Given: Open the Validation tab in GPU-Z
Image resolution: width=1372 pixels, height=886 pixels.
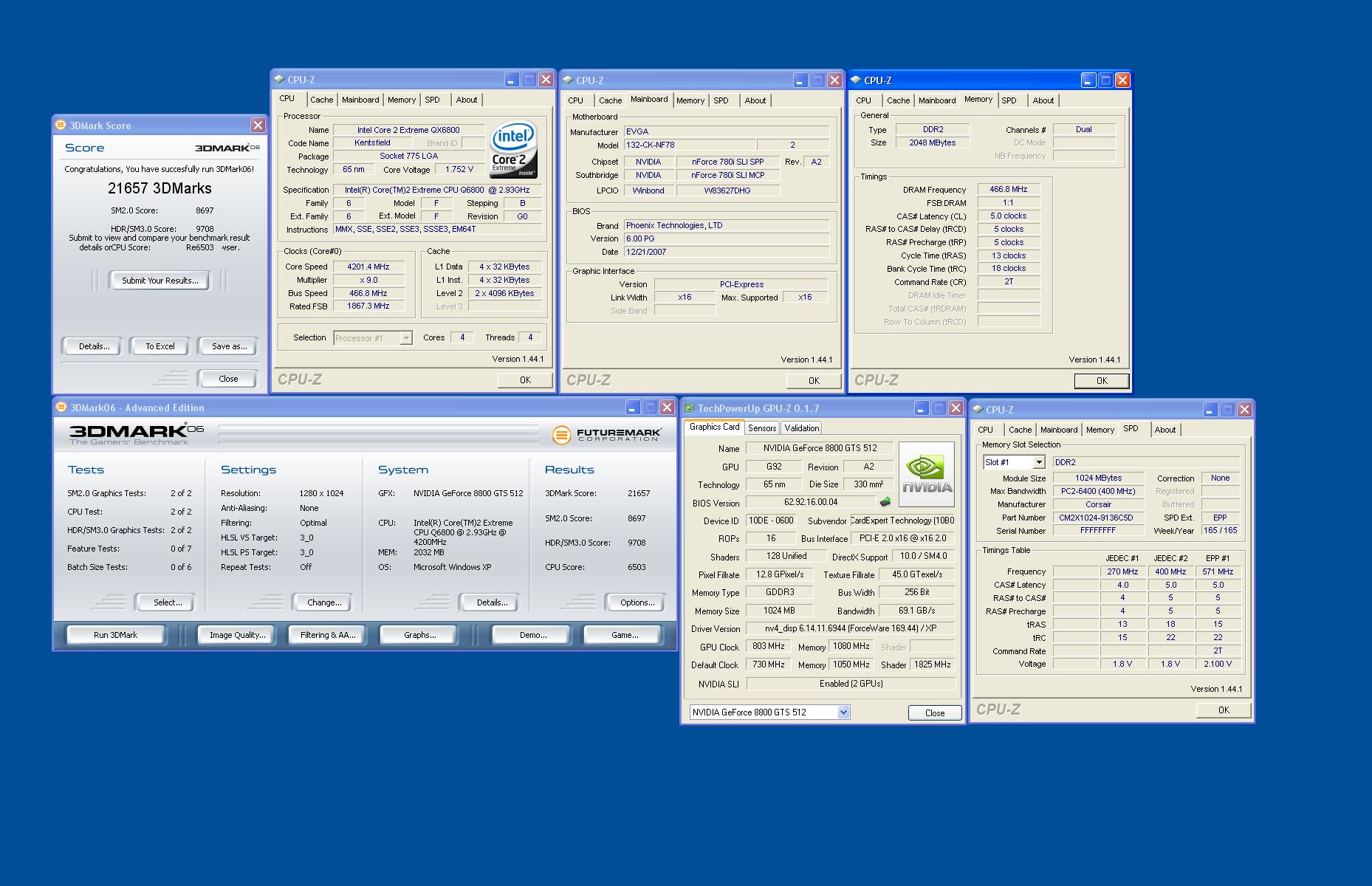Looking at the screenshot, I should coord(801,427).
